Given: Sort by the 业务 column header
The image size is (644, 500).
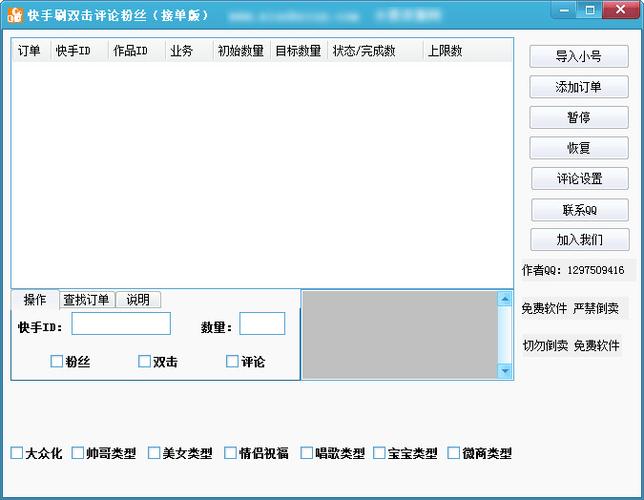Looking at the screenshot, I should (189, 51).
